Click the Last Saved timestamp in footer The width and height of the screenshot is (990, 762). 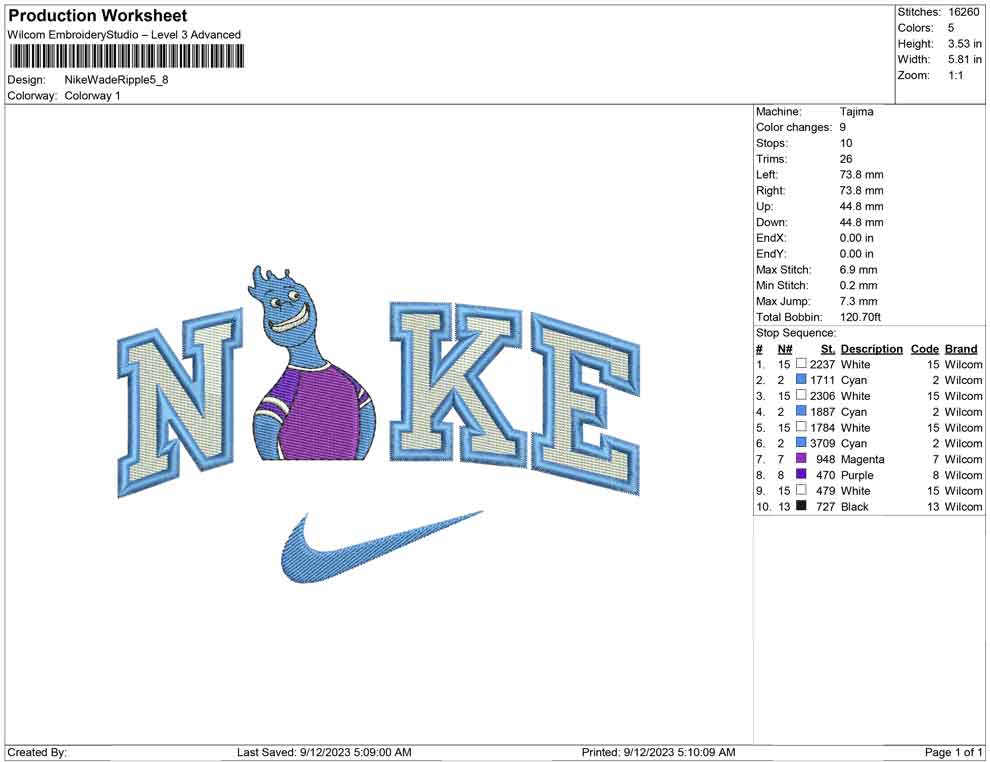[325, 753]
